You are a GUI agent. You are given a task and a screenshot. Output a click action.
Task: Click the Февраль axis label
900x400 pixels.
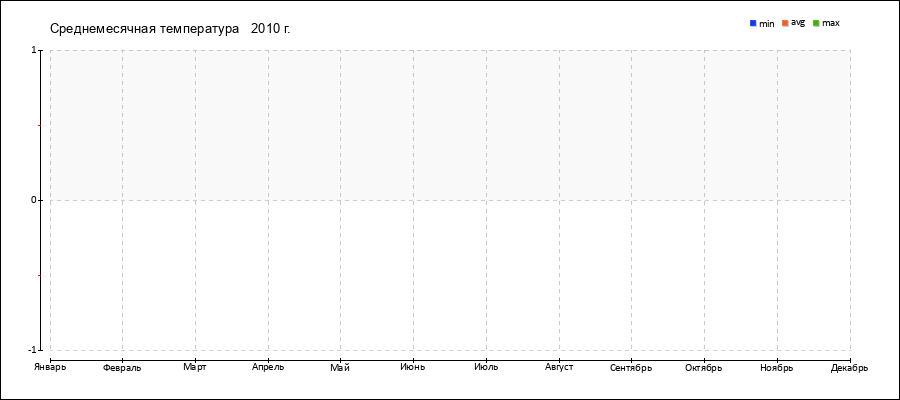pyautogui.click(x=122, y=368)
